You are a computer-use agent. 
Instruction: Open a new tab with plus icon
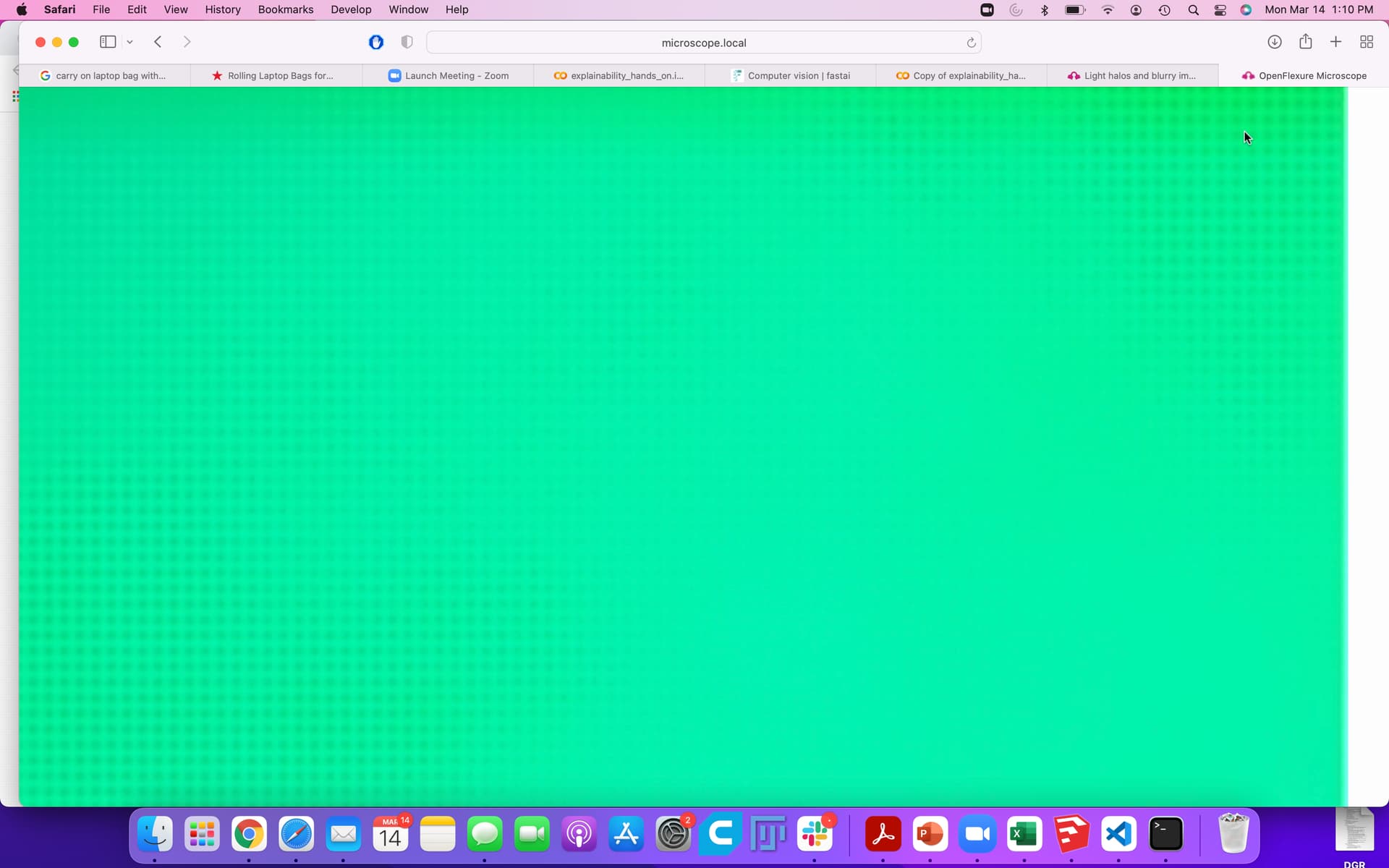(x=1335, y=42)
